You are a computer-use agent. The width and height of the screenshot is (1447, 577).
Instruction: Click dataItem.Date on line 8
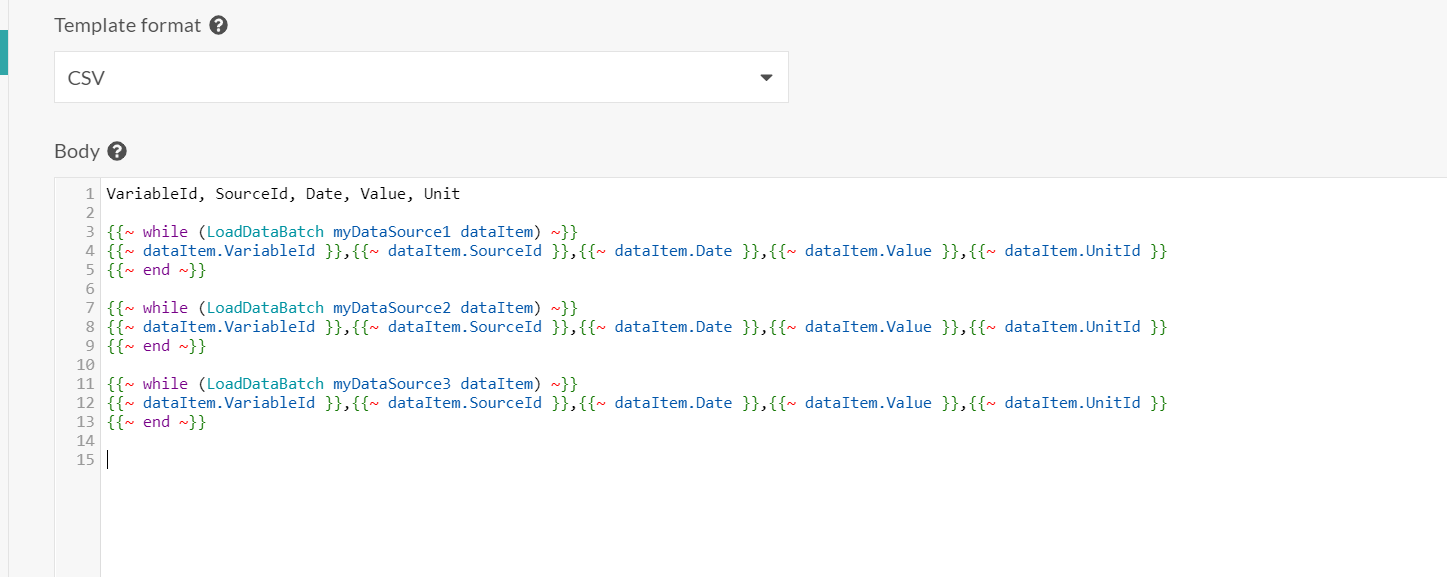673,327
